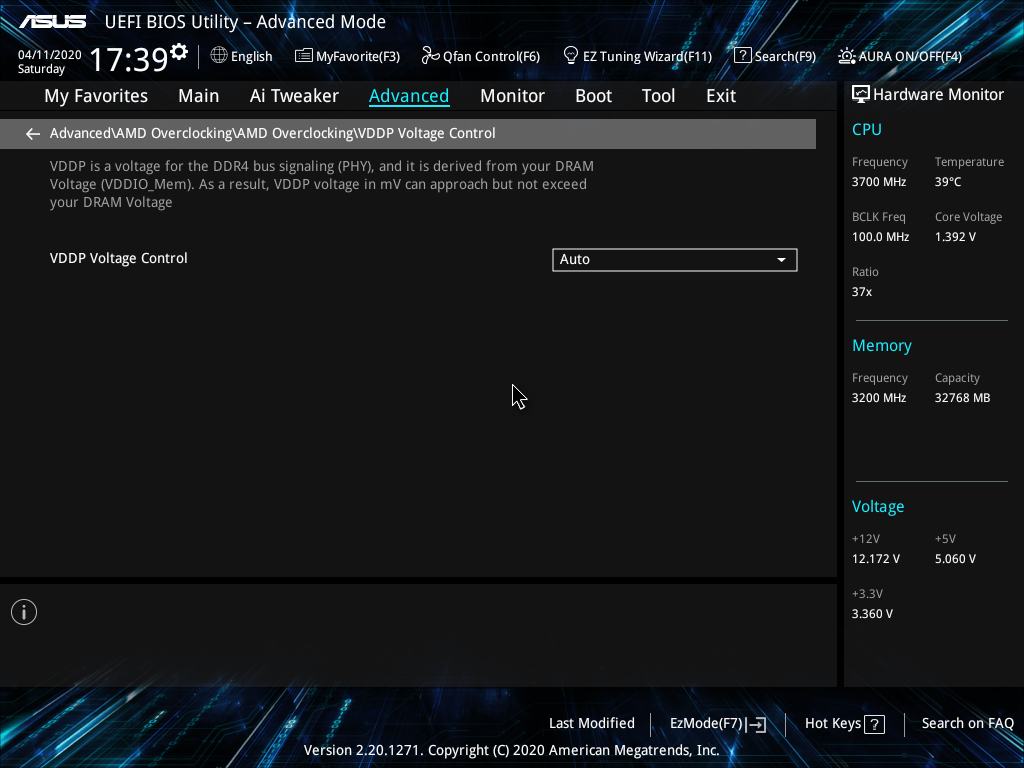This screenshot has width=1024, height=768.
Task: Open Hot Keys help
Action: coord(844,724)
